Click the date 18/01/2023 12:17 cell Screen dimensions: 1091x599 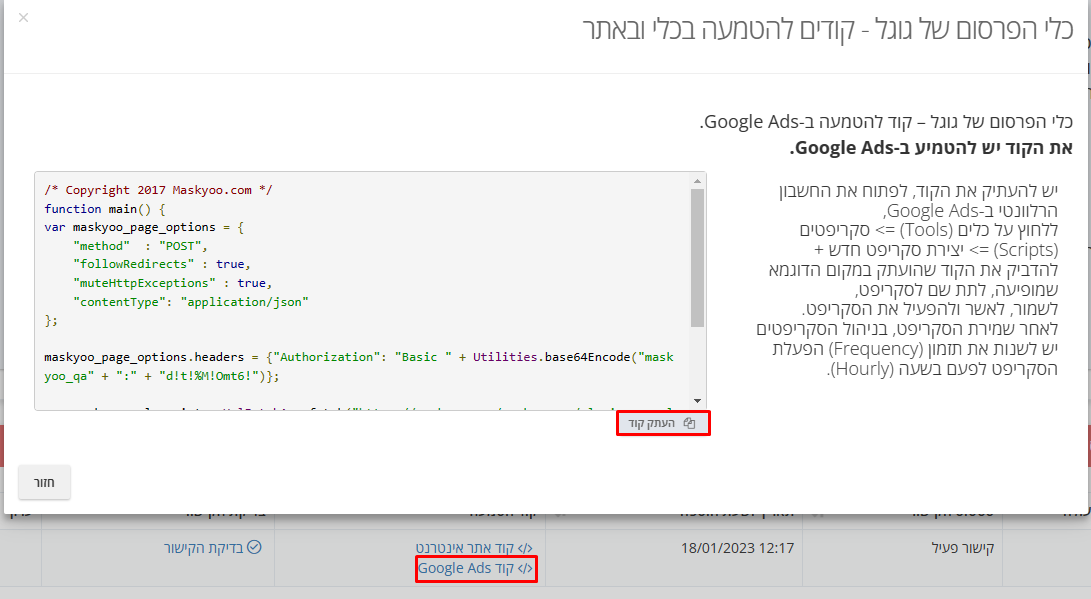point(738,548)
